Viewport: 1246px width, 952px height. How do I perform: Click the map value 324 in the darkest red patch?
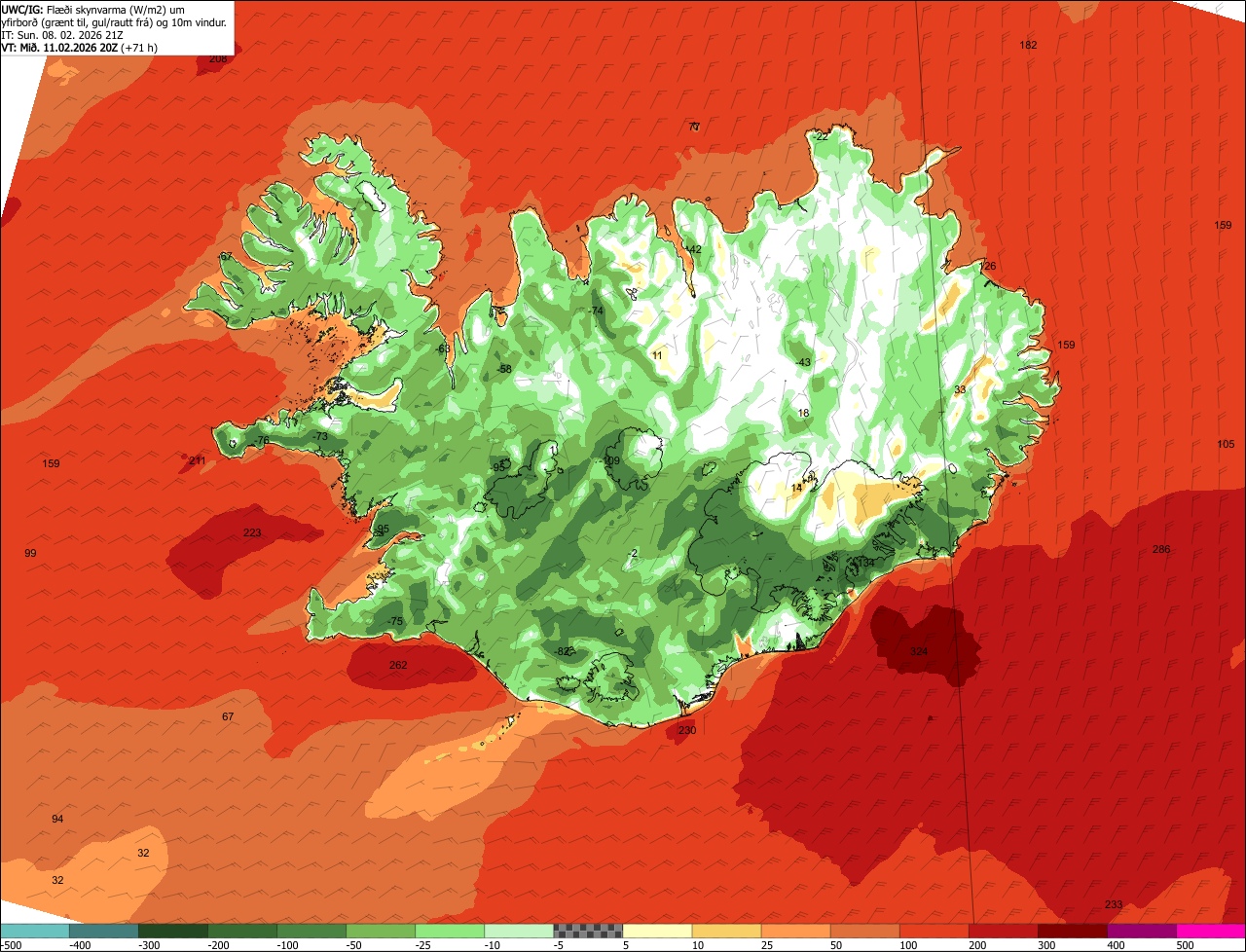point(918,651)
